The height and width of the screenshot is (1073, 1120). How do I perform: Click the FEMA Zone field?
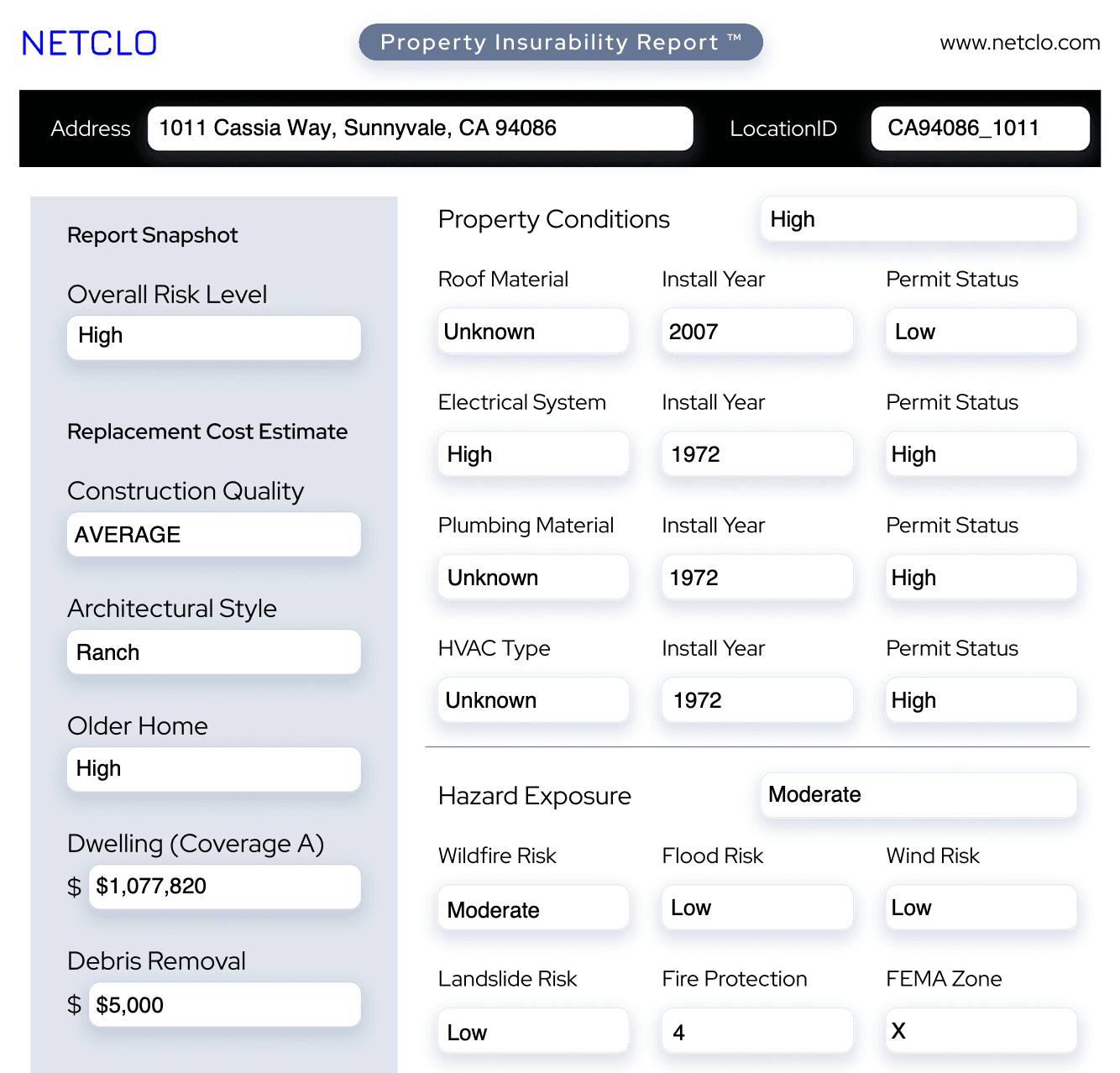pyautogui.click(x=981, y=1031)
